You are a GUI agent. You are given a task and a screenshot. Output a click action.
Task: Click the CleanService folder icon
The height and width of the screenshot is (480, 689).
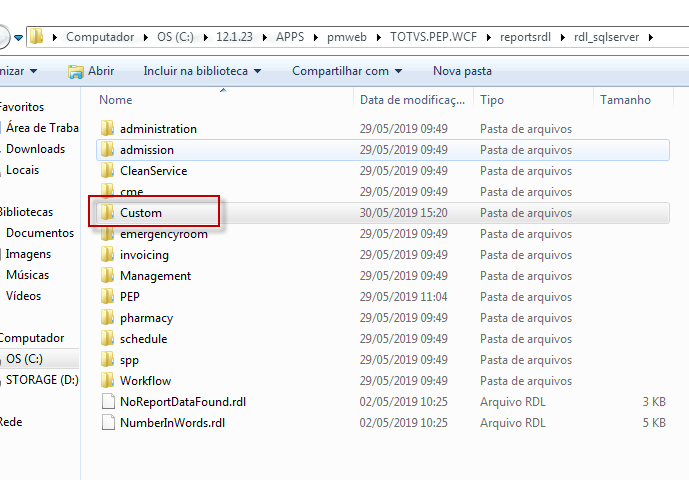coord(107,171)
